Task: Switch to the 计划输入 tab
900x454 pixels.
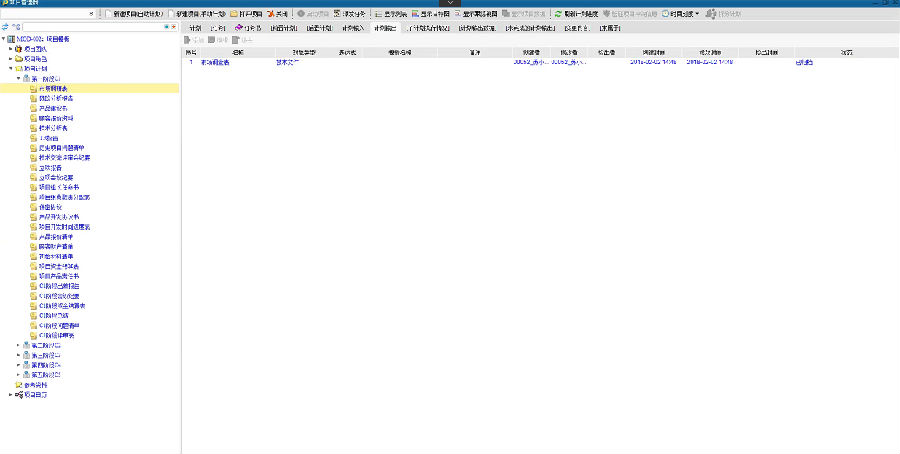Action: (353, 28)
